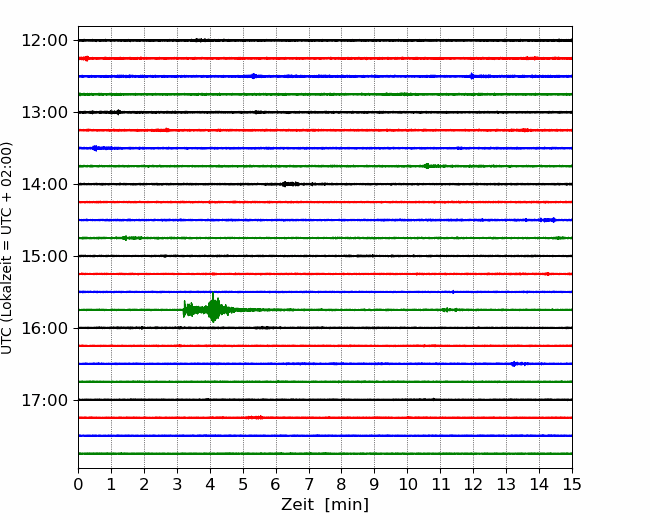Click the x-axis tick label 9
This screenshot has width=650, height=520.
coord(374,484)
